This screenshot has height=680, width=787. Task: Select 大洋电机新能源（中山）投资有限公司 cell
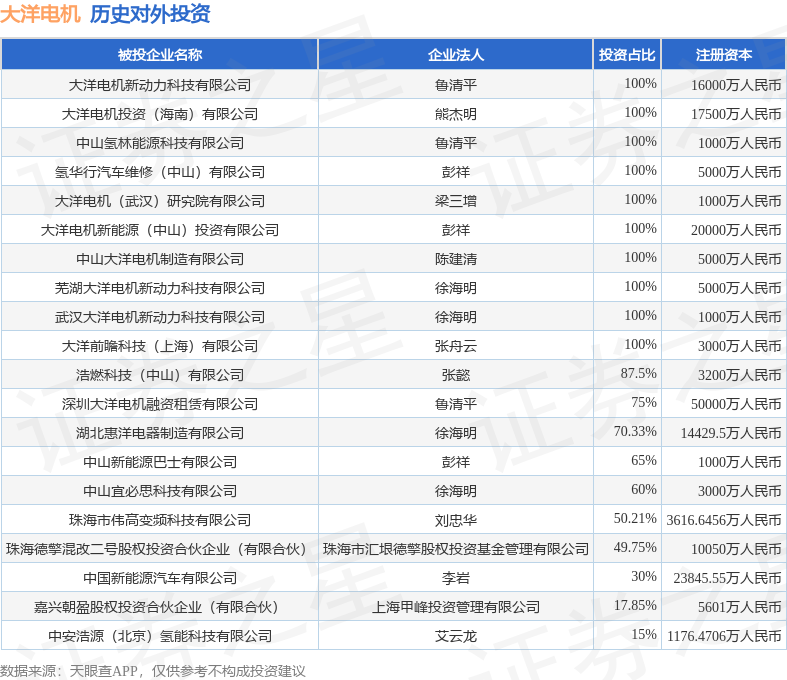[x=160, y=230]
